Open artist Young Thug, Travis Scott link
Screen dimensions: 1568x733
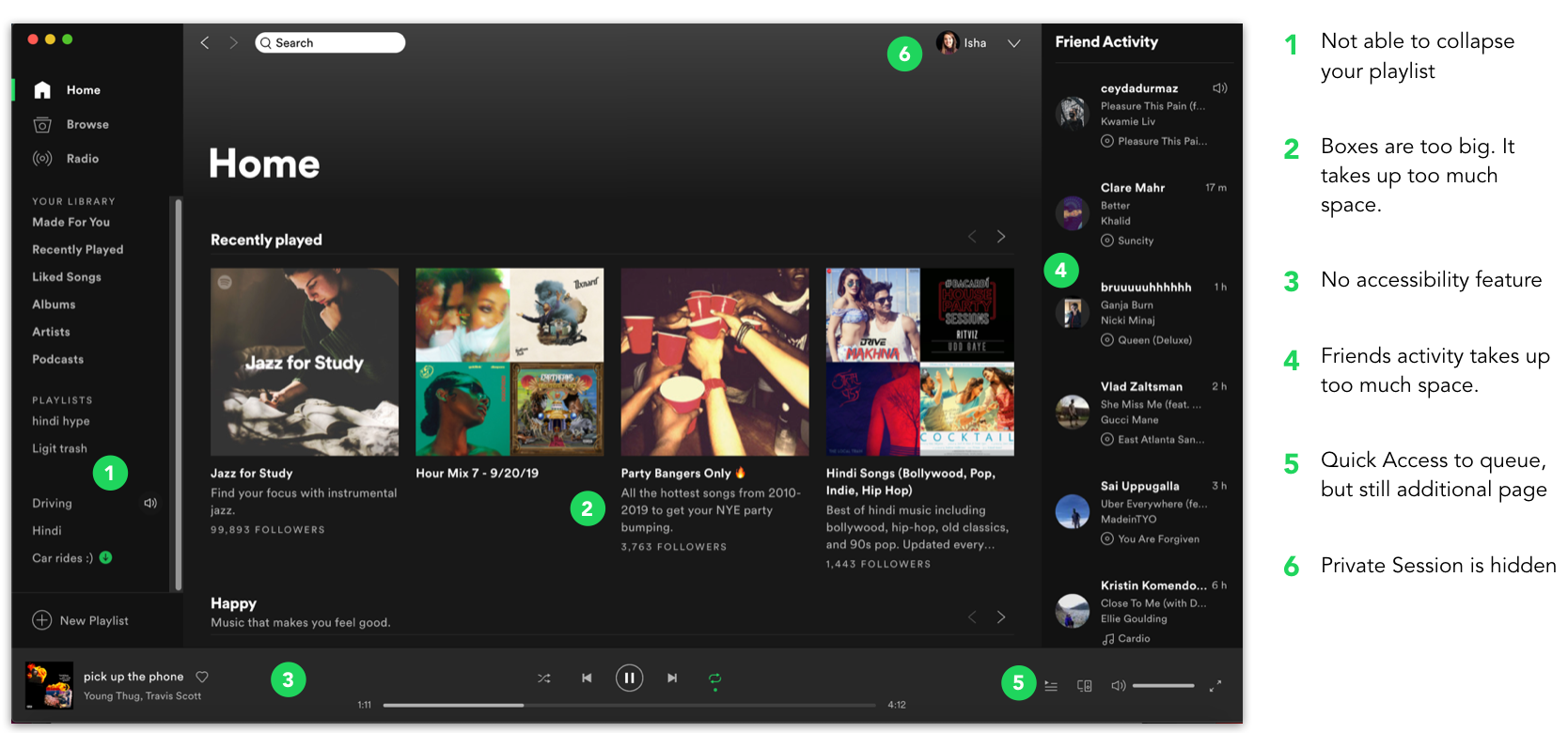142,696
